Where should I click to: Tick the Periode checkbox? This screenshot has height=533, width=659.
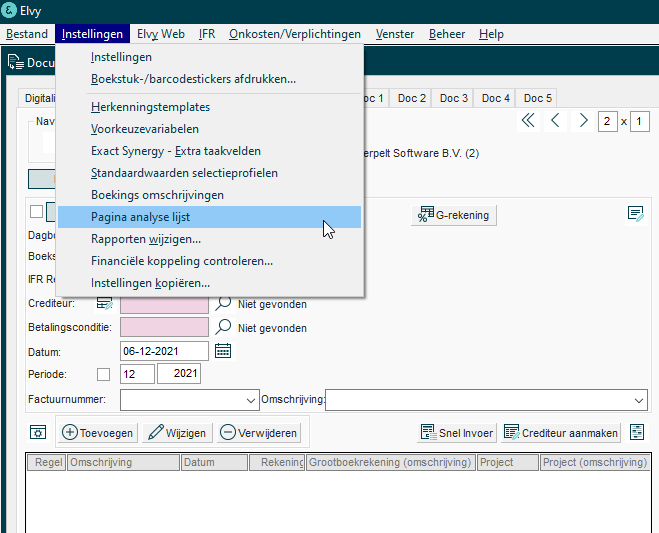point(103,375)
